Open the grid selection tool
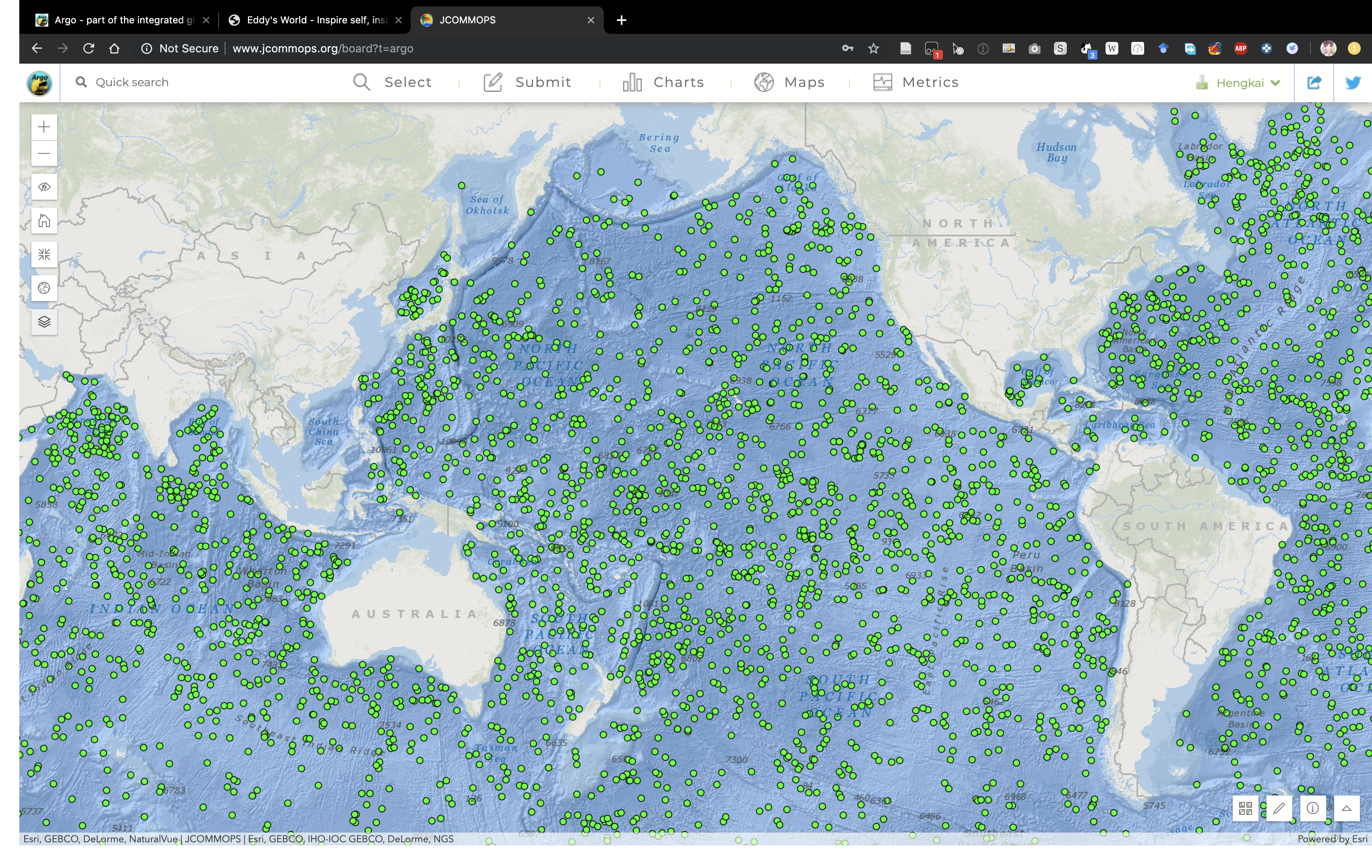Image resolution: width=1372 pixels, height=868 pixels. (x=1245, y=808)
